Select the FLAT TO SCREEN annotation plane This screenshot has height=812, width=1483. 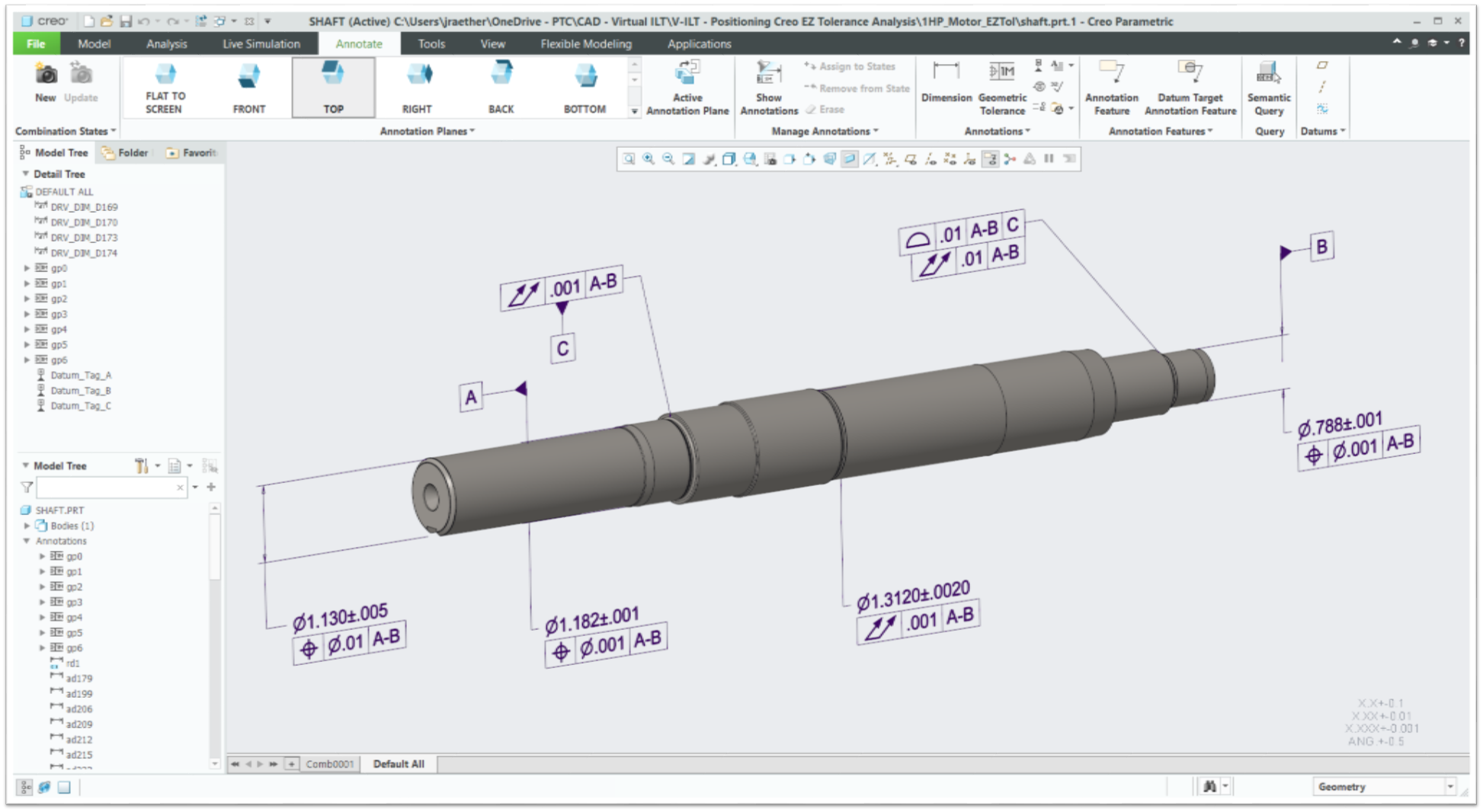[165, 88]
